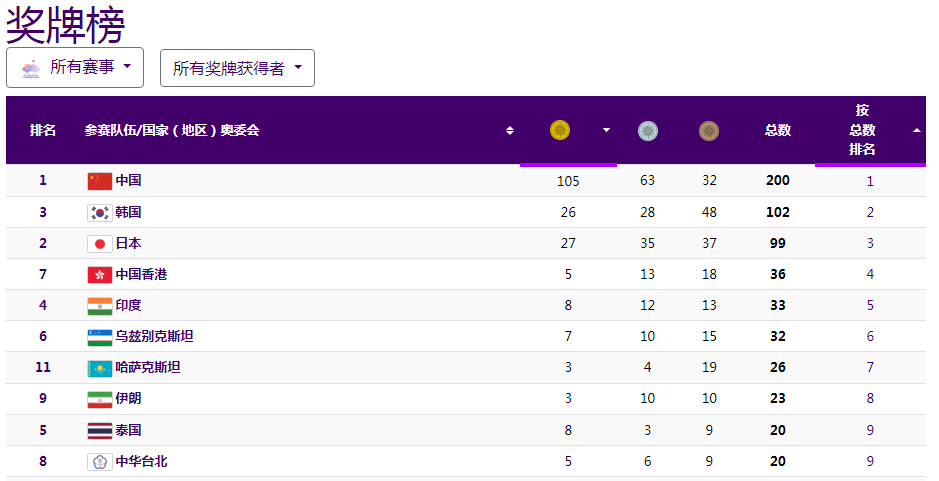Sort by team name using sort arrows

[x=510, y=130]
